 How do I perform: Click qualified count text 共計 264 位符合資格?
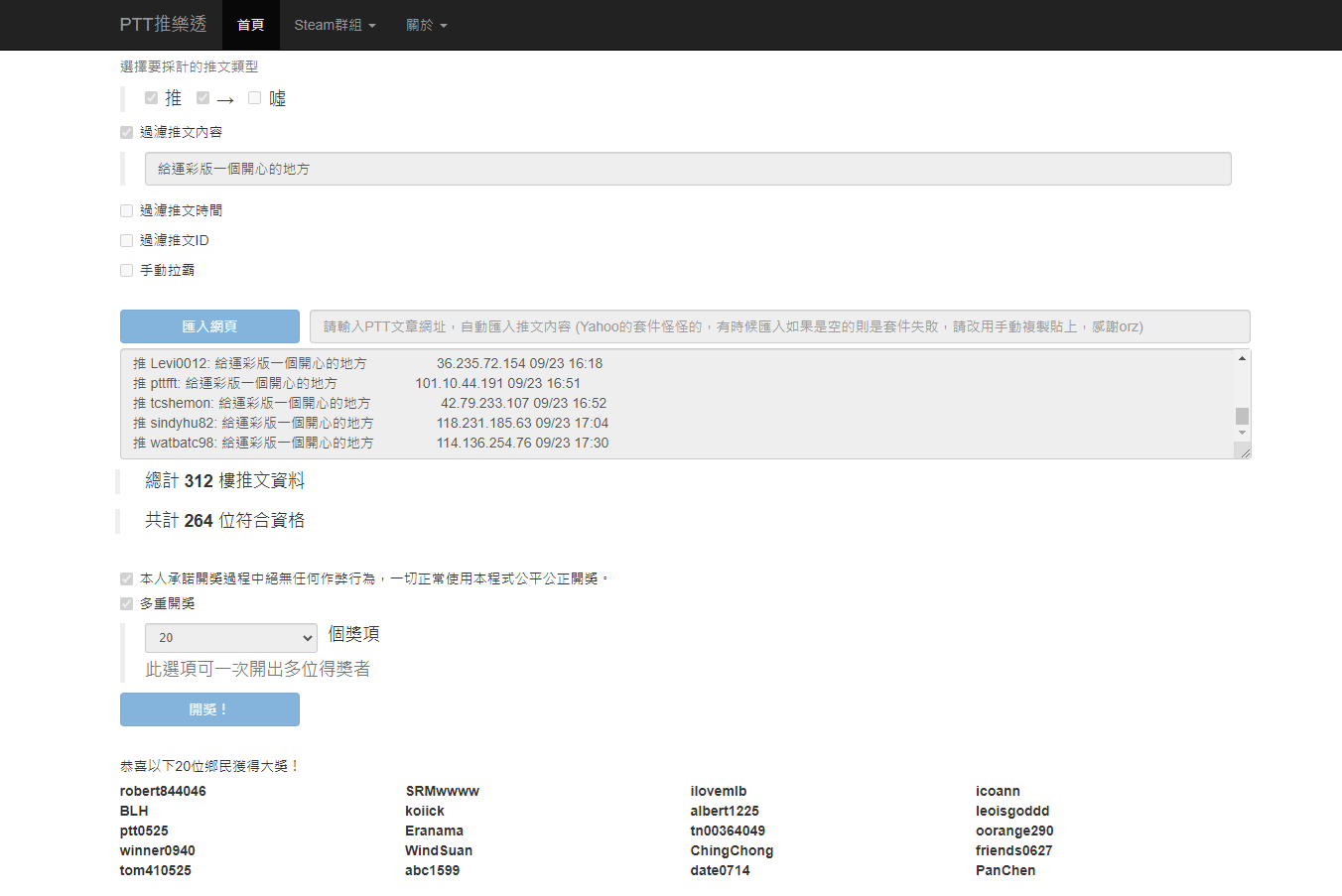(225, 521)
